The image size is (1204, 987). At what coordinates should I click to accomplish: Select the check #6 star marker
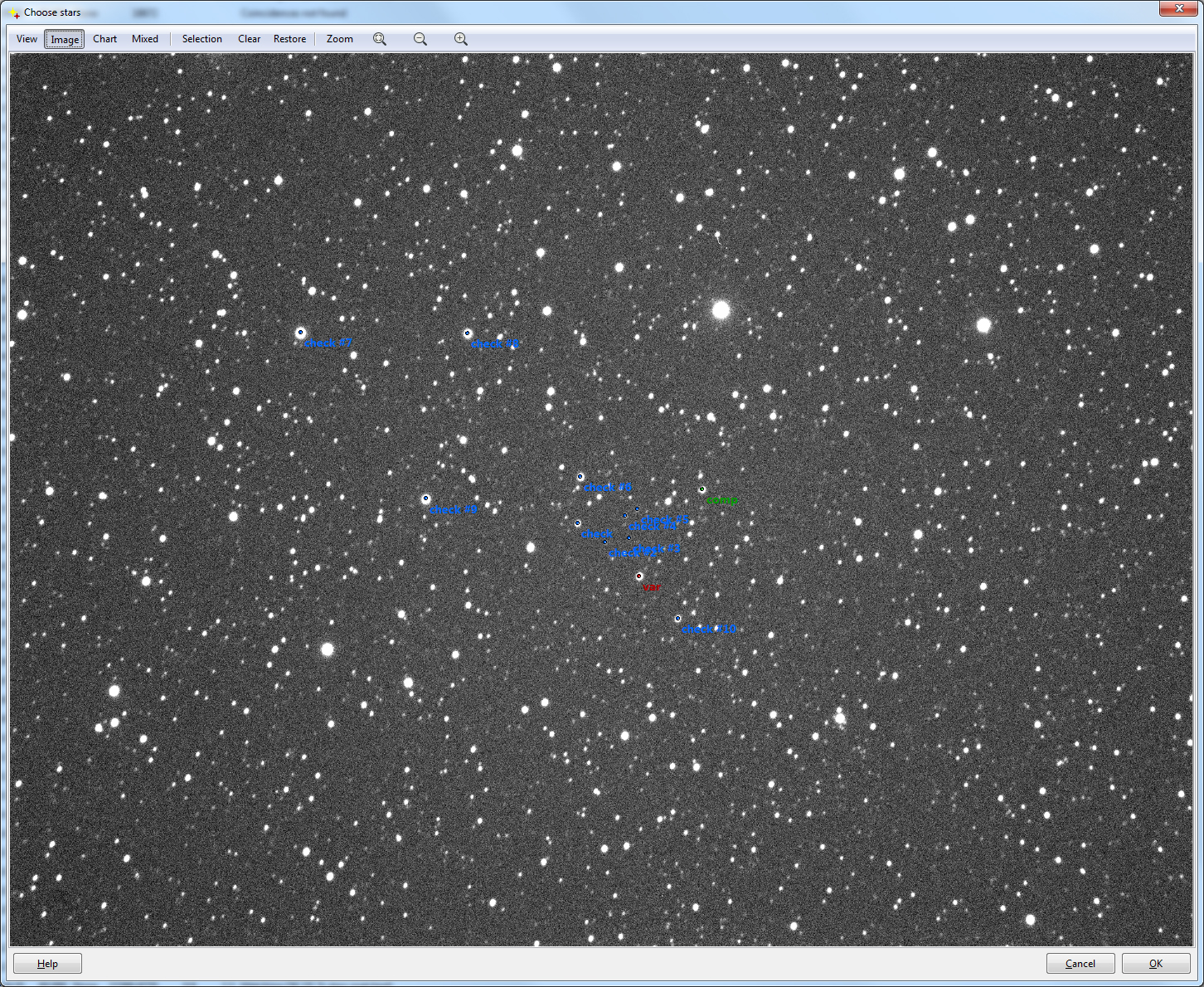pyautogui.click(x=580, y=477)
